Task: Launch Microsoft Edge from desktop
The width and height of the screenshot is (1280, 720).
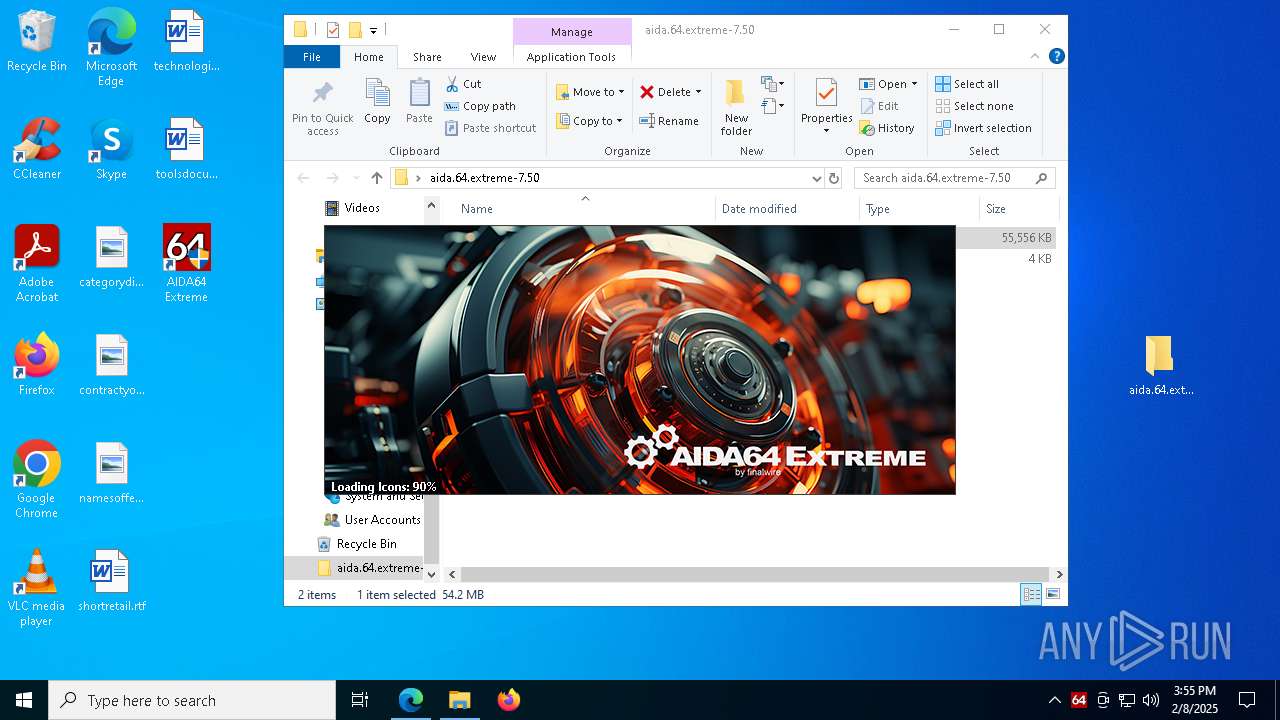Action: 111,48
